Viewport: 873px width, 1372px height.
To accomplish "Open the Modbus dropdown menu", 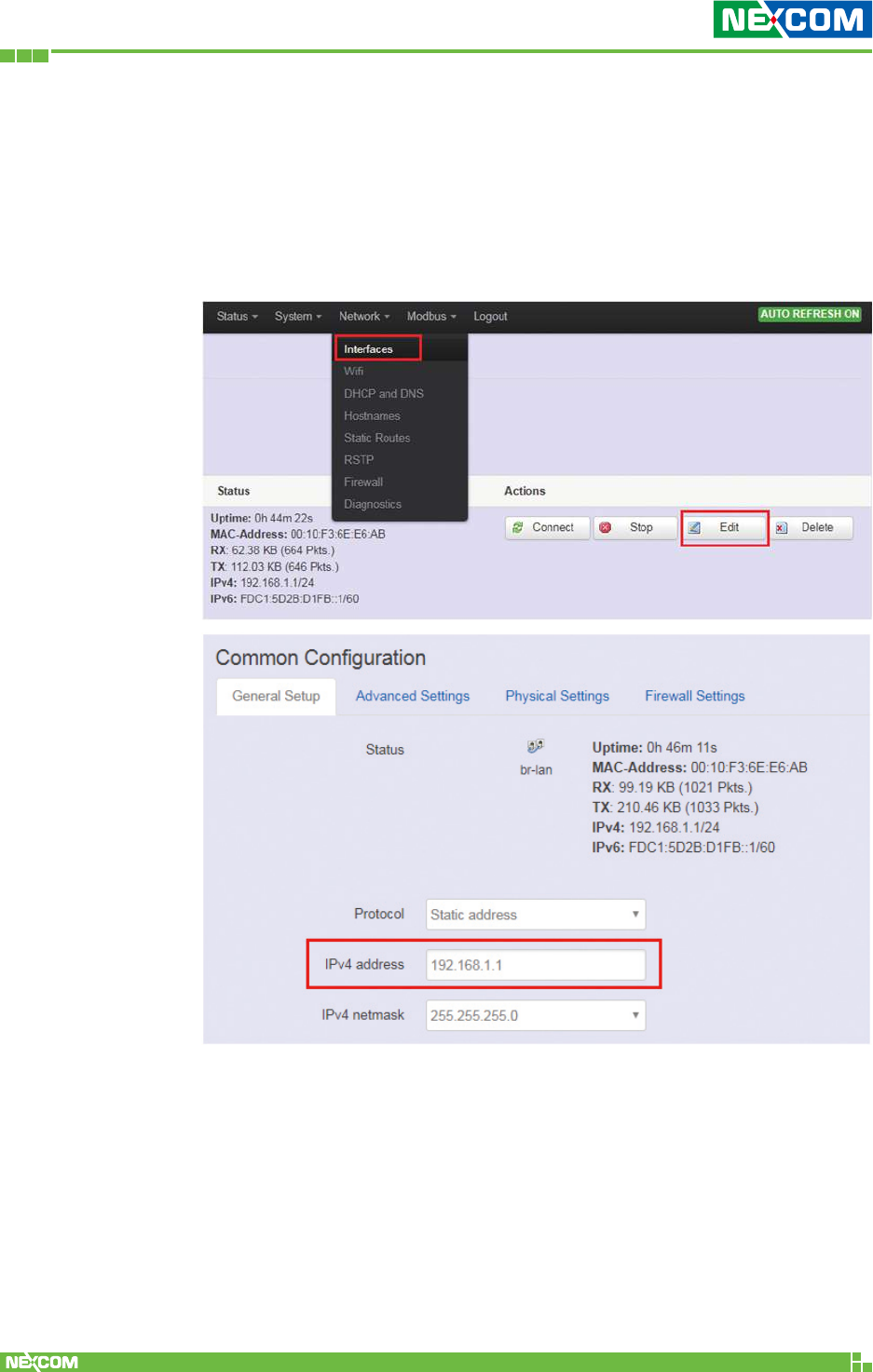I will (x=431, y=317).
